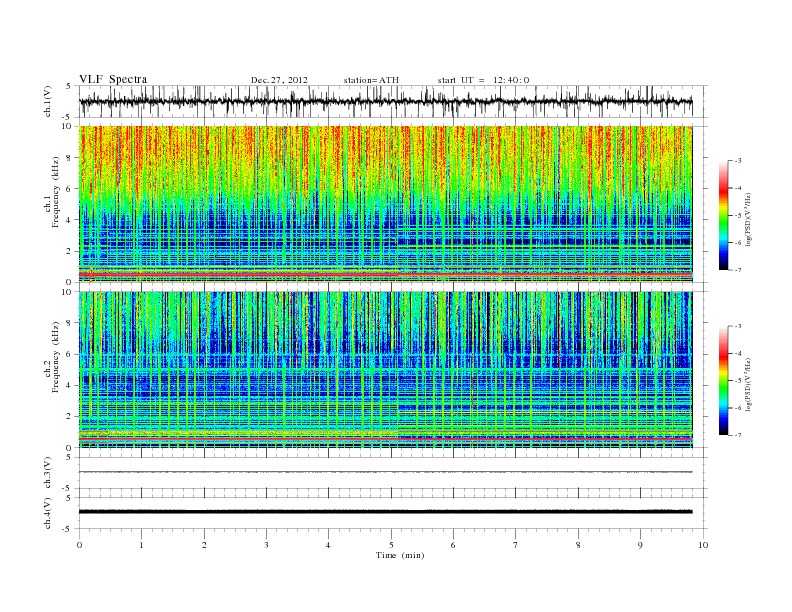Click inside the ch.2 spectrogram panel

[x=385, y=370]
